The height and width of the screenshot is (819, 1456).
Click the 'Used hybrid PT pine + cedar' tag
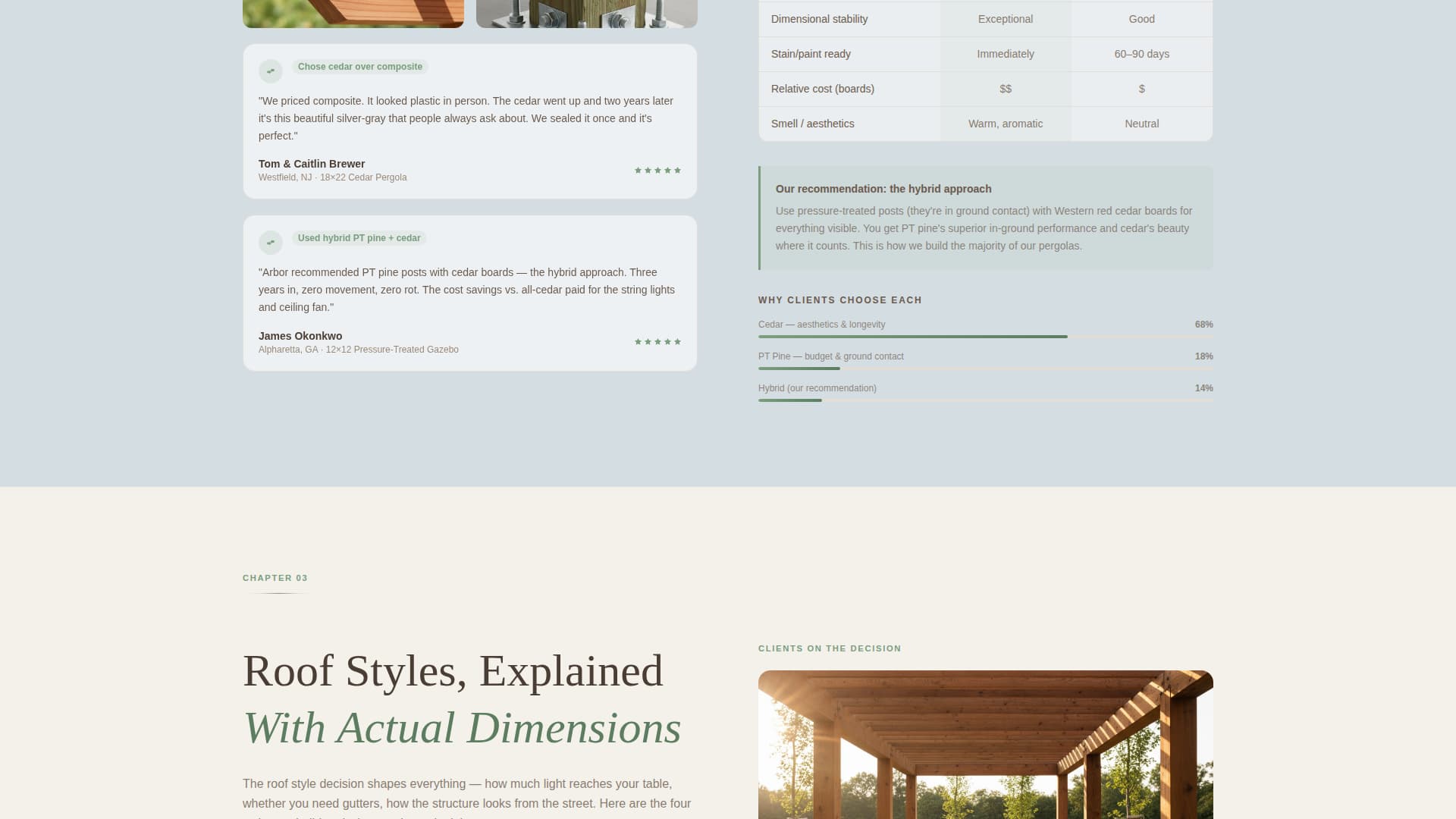click(x=359, y=238)
